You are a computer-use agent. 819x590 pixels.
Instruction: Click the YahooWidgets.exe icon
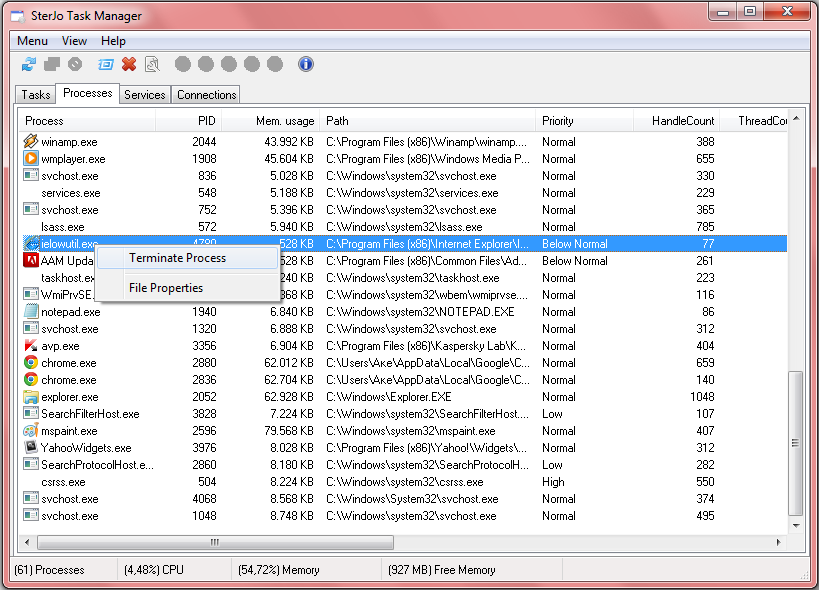[31, 447]
